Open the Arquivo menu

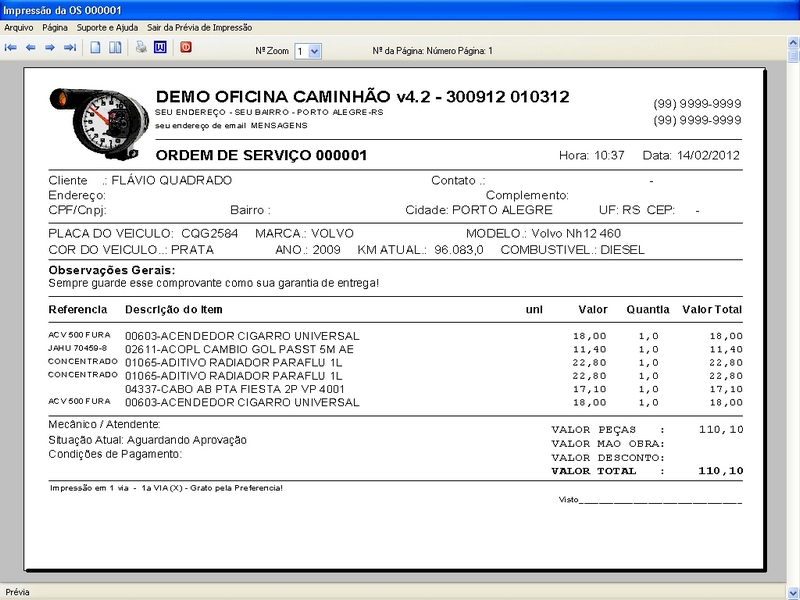(x=19, y=28)
